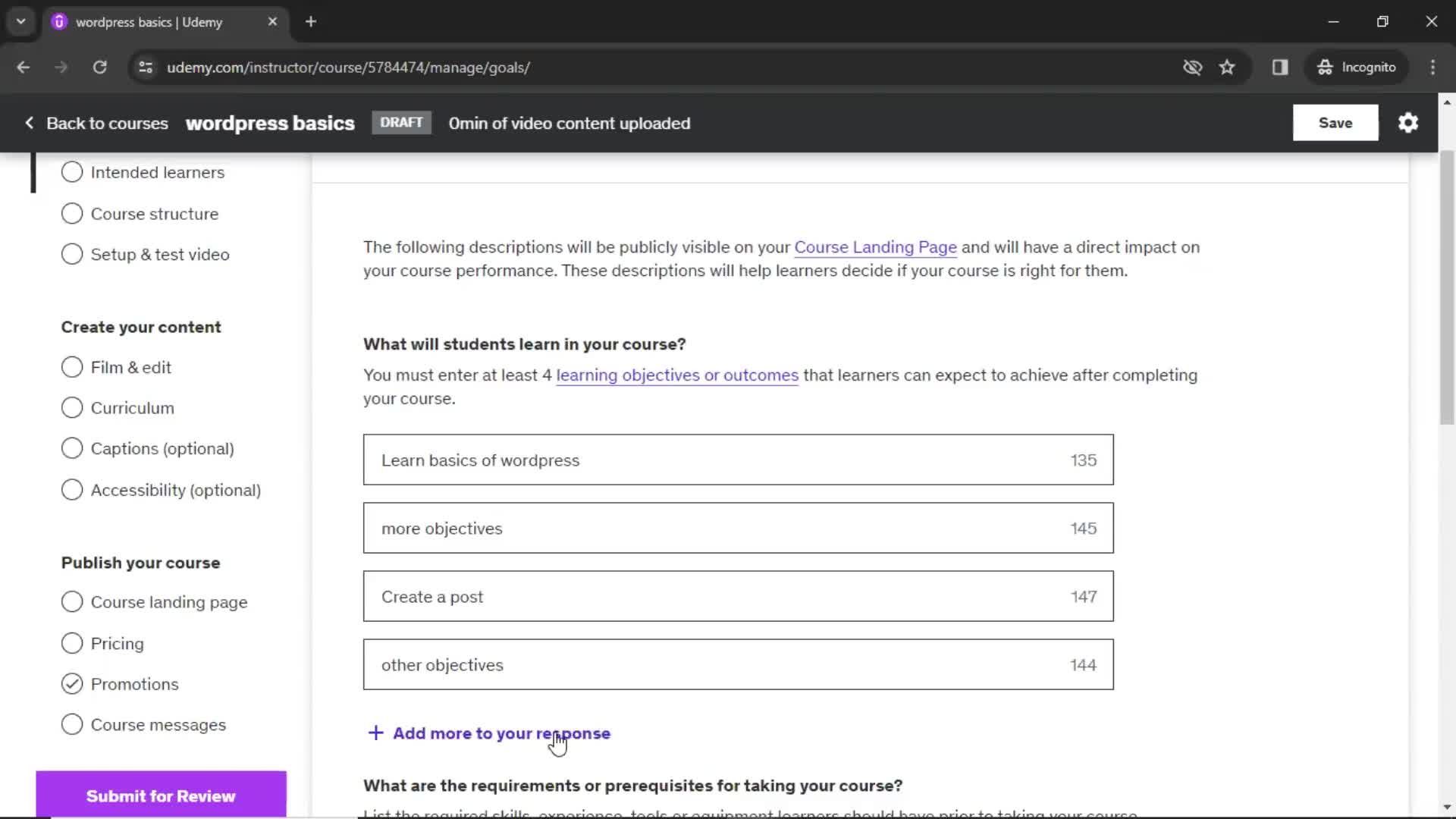Click Back to courses arrow icon
Screen dimensions: 1456x819
coord(29,122)
